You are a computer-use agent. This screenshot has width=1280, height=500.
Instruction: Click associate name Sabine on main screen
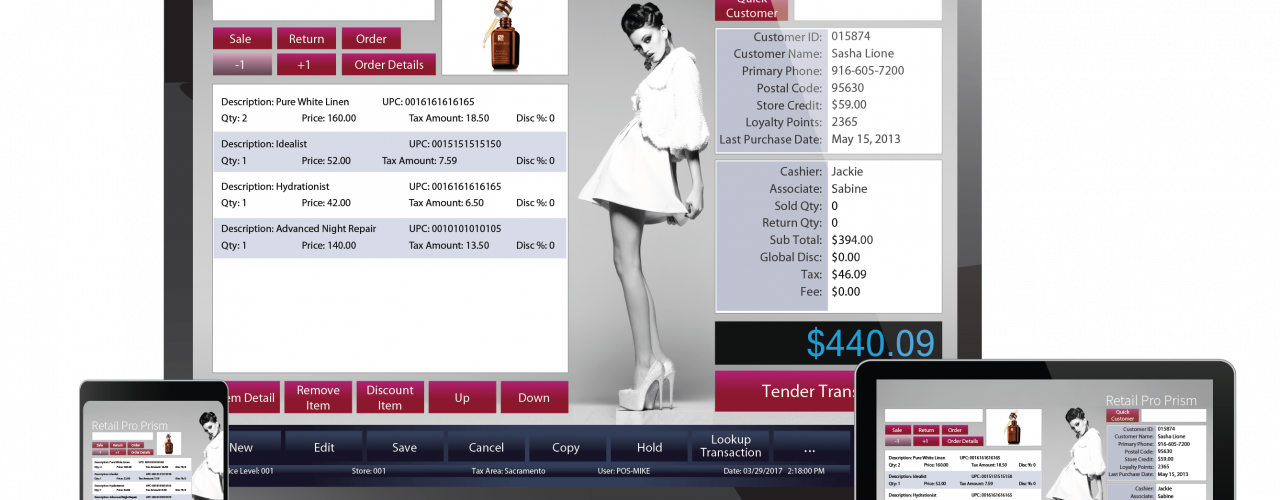pos(849,189)
